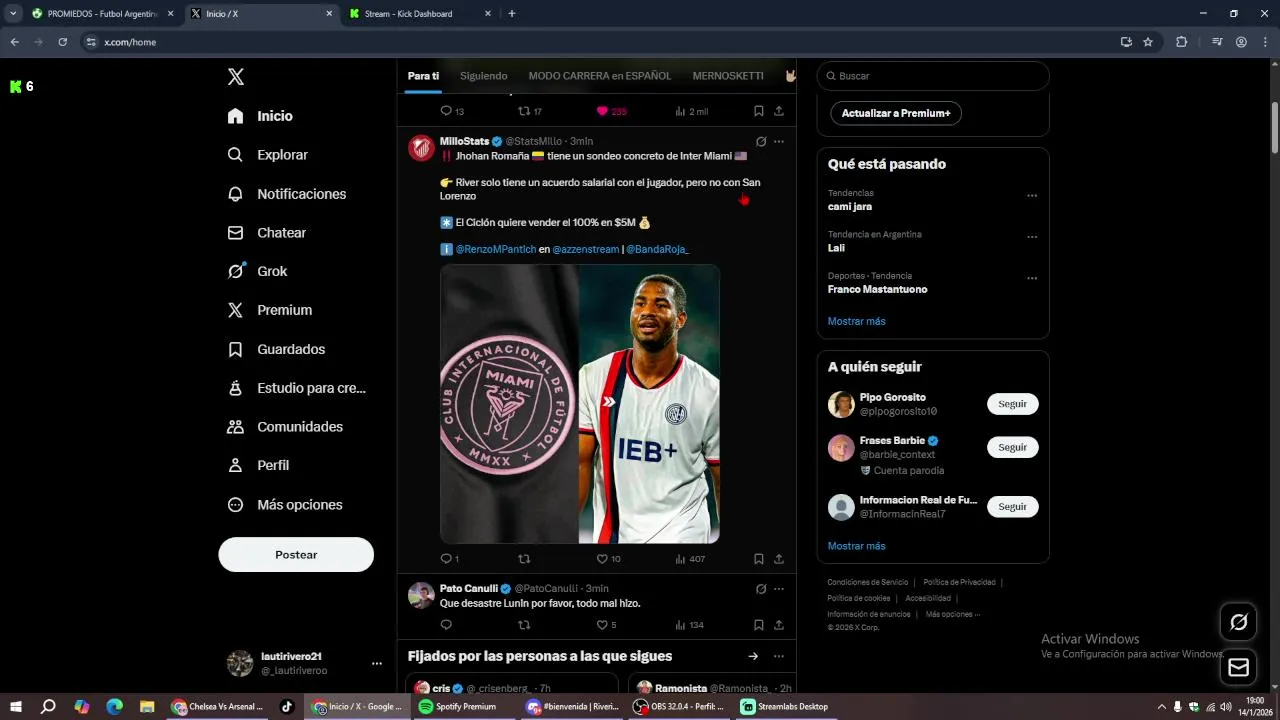1280x720 pixels.
Task: Bookmark the Pato Canulli post
Action: click(x=759, y=625)
